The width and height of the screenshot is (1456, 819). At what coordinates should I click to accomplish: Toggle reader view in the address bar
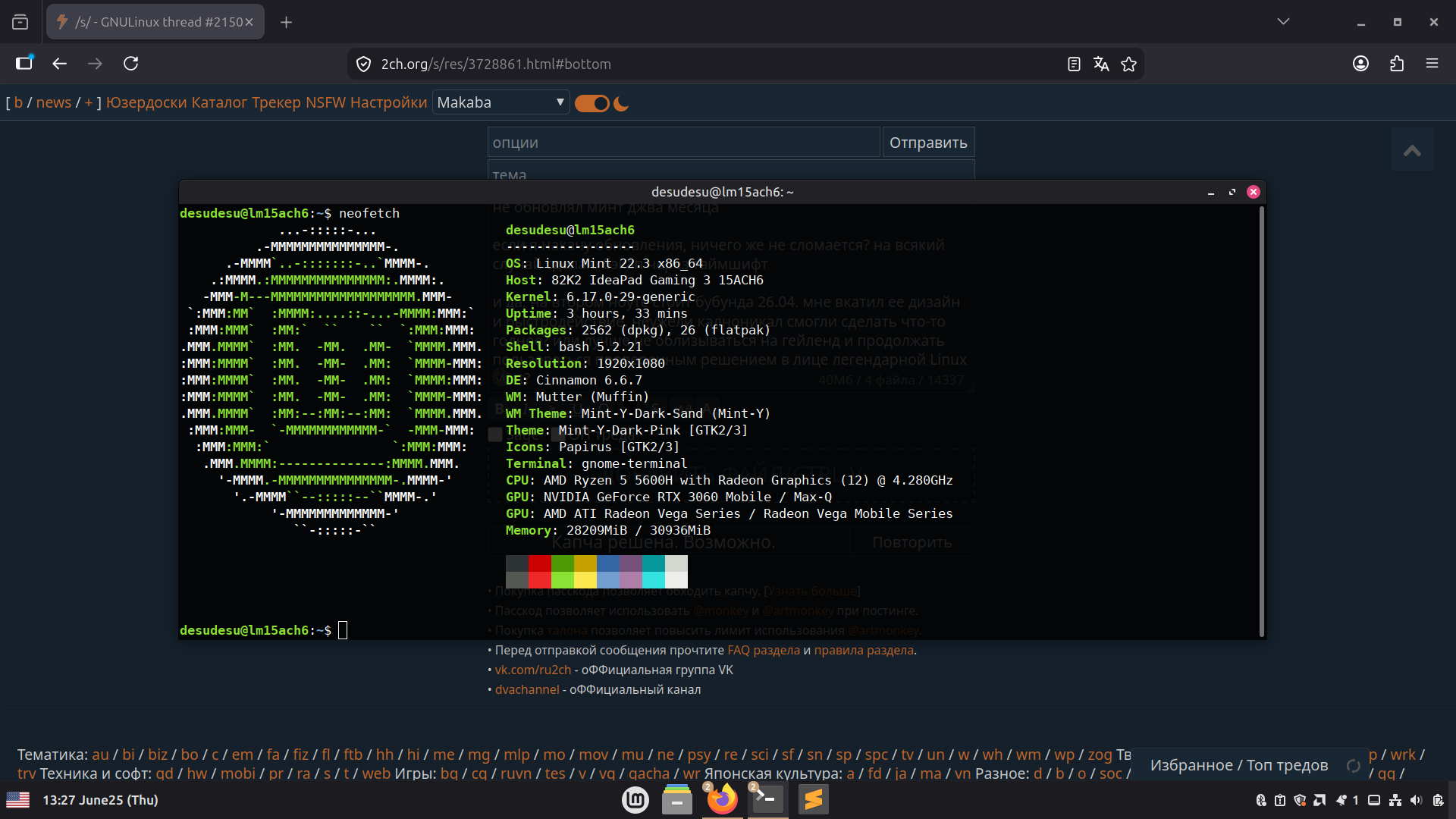coord(1074,64)
